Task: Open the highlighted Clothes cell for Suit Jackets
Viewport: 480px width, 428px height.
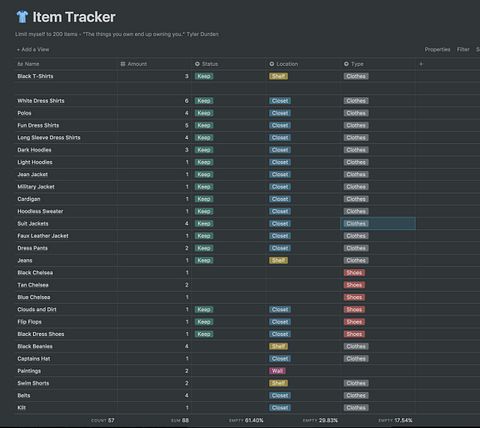Action: pyautogui.click(x=378, y=223)
